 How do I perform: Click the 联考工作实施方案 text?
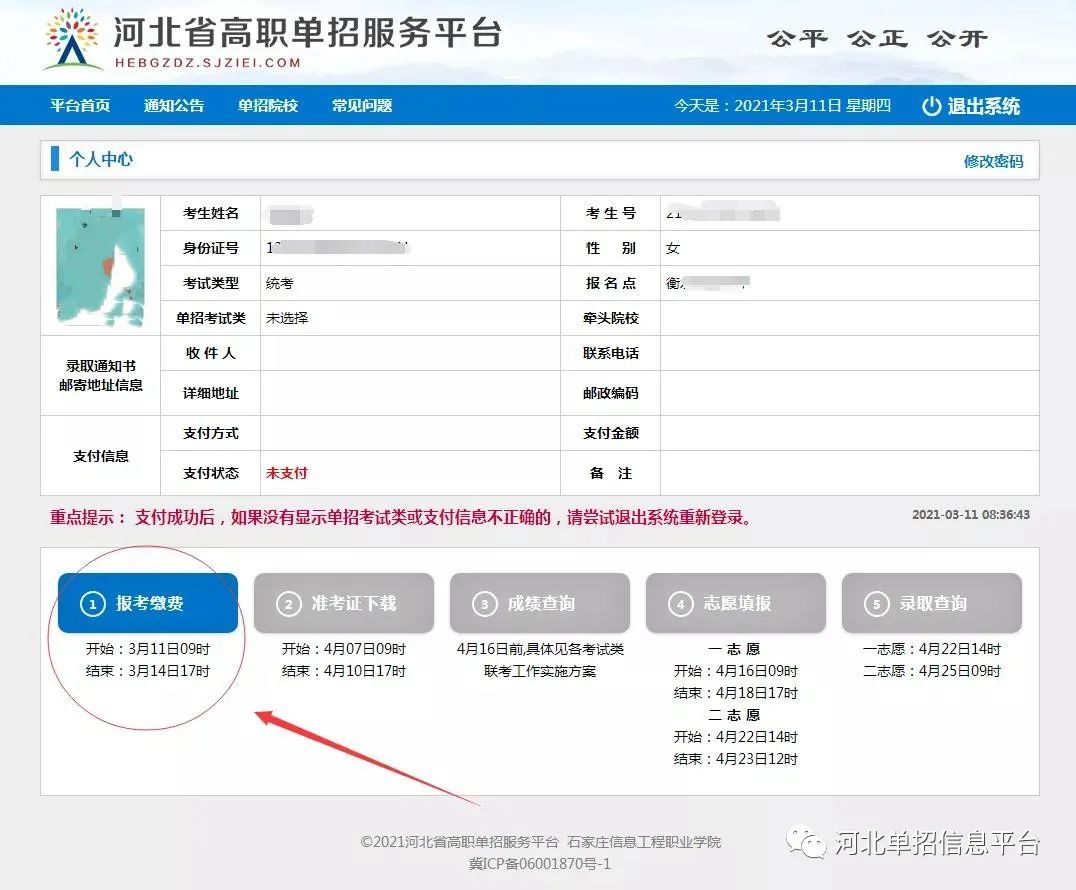coord(540,671)
